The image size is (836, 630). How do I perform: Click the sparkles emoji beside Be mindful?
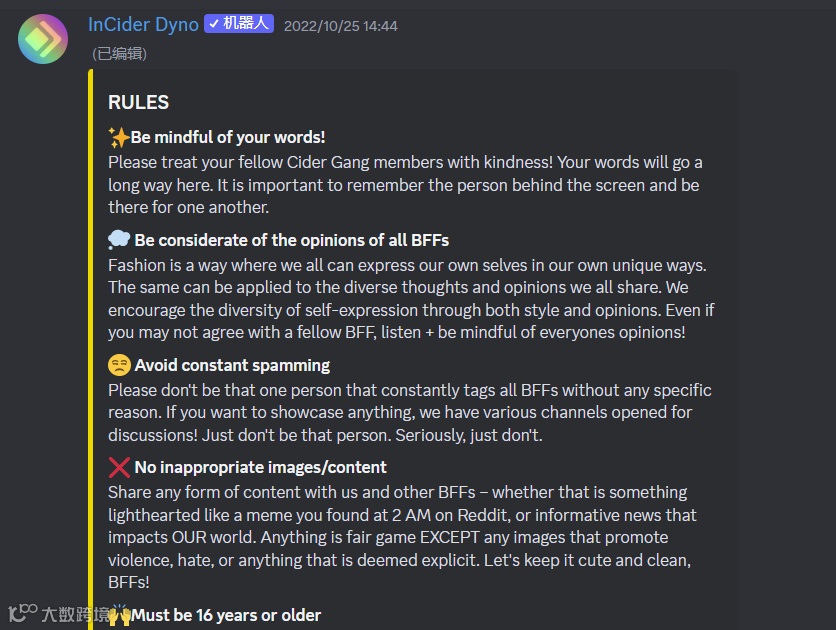point(119,137)
